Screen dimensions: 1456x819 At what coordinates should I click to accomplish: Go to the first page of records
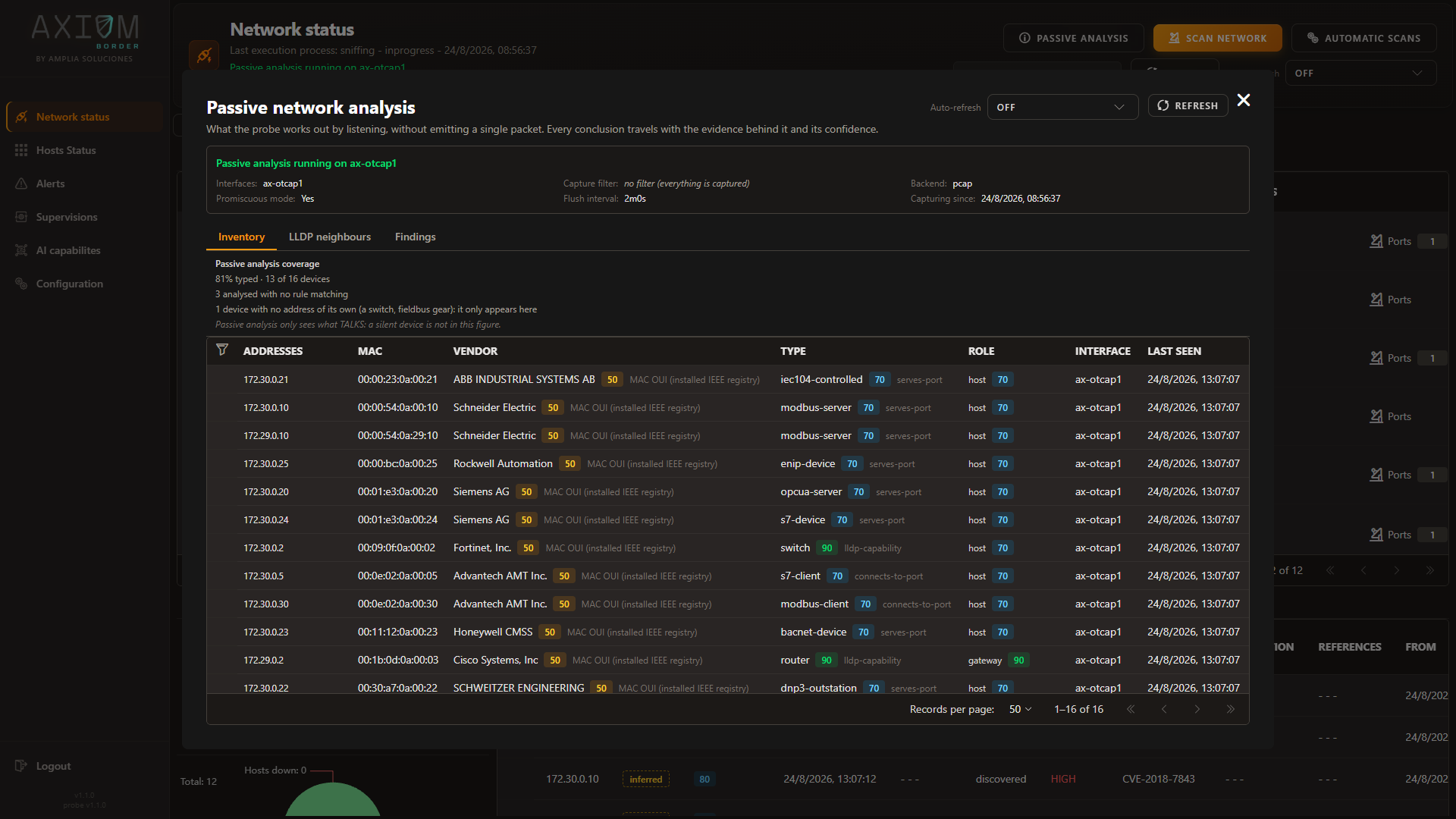[1131, 709]
